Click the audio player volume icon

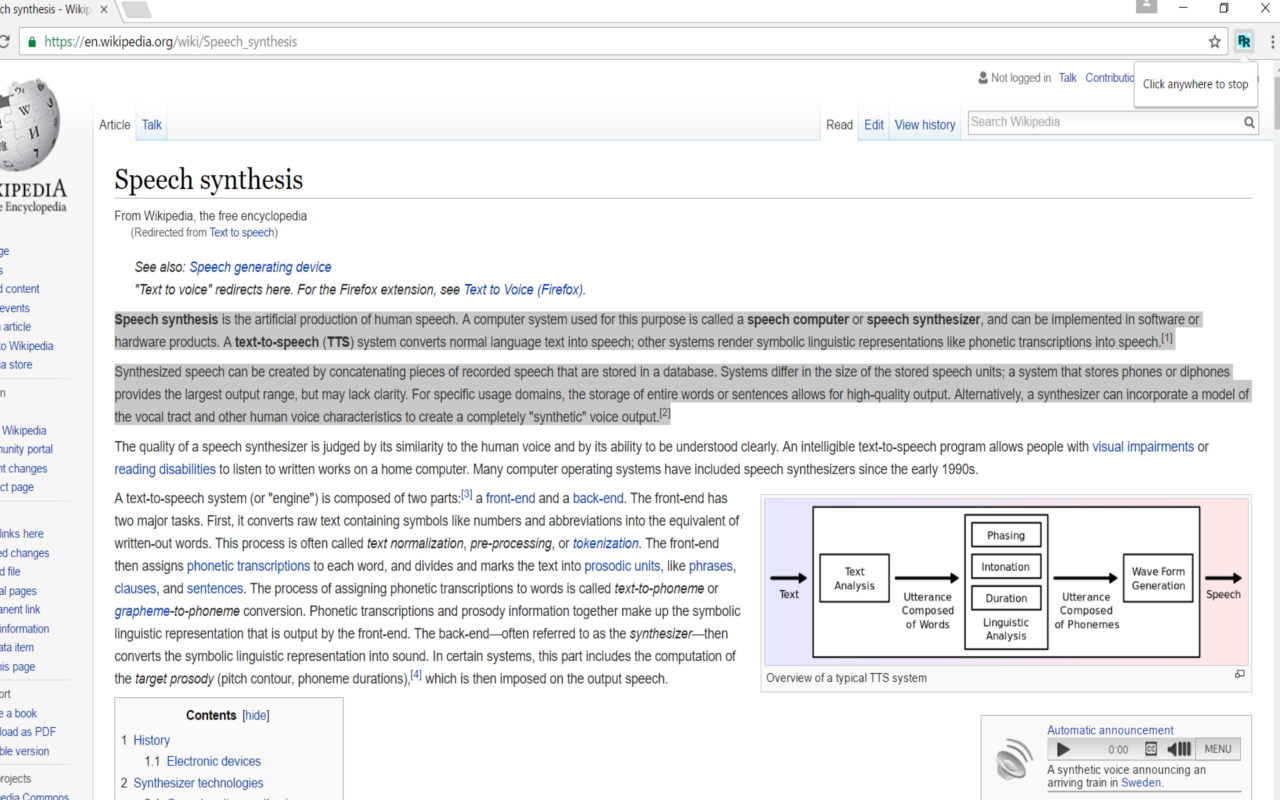(1179, 749)
